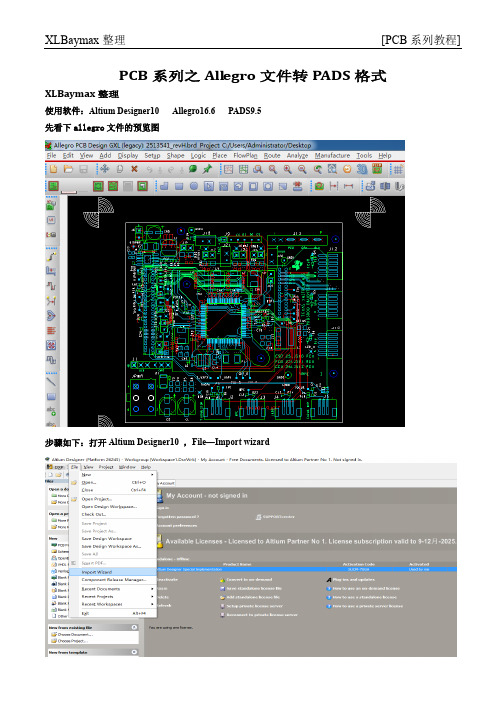Choose Open Project... in Altium File menu
Screen dimensions: 496x702
tap(97, 499)
